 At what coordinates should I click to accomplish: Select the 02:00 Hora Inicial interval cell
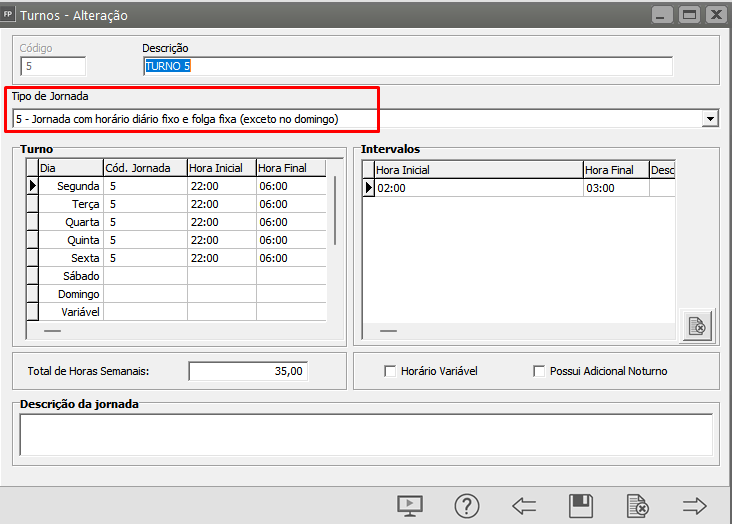point(477,187)
